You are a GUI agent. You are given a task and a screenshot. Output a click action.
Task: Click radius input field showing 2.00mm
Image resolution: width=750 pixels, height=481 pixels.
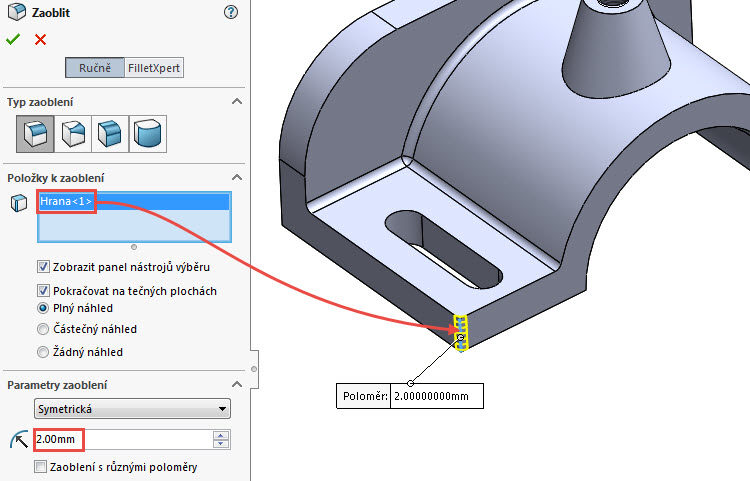(x=123, y=439)
